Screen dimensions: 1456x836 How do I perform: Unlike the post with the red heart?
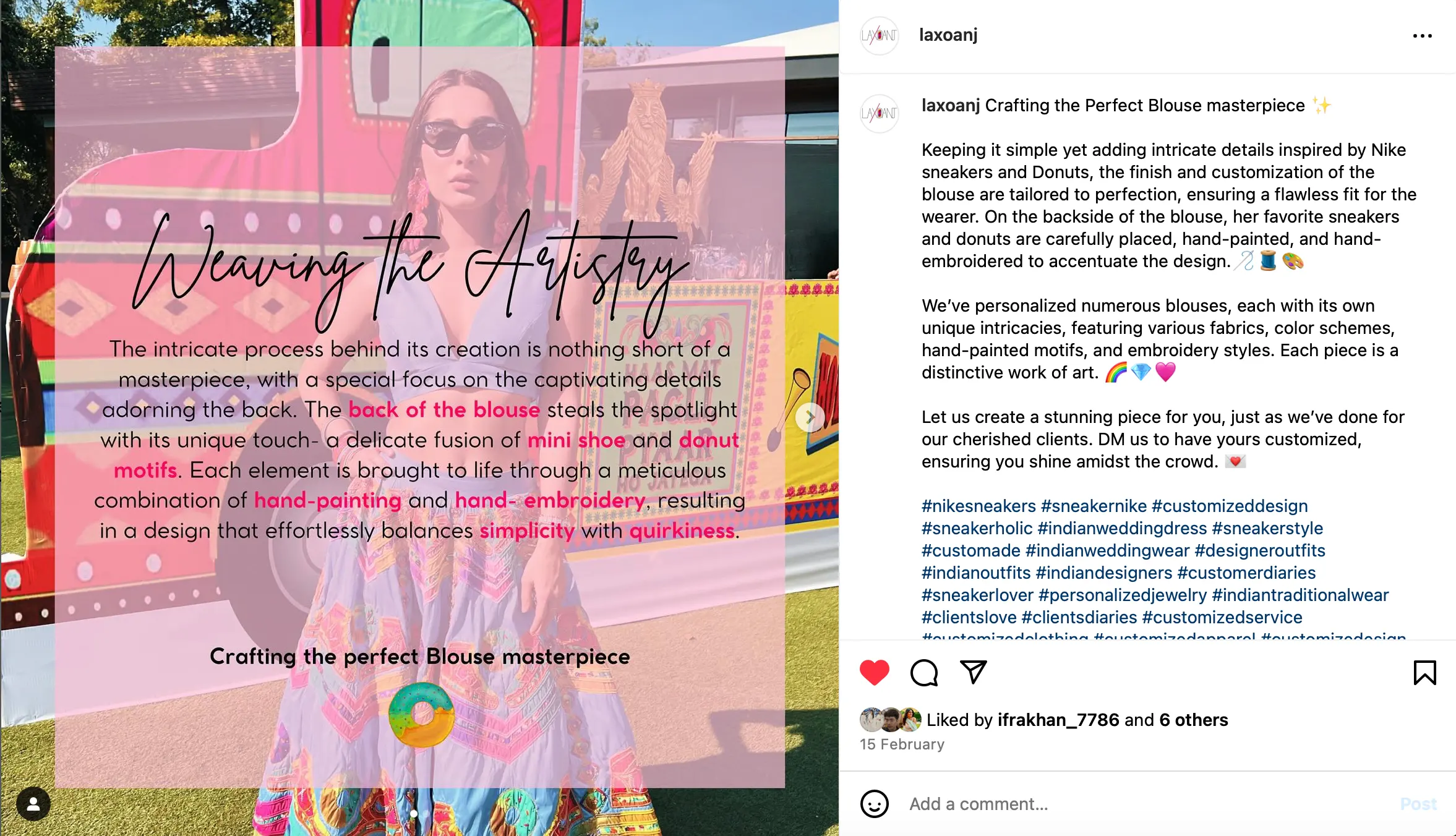874,673
